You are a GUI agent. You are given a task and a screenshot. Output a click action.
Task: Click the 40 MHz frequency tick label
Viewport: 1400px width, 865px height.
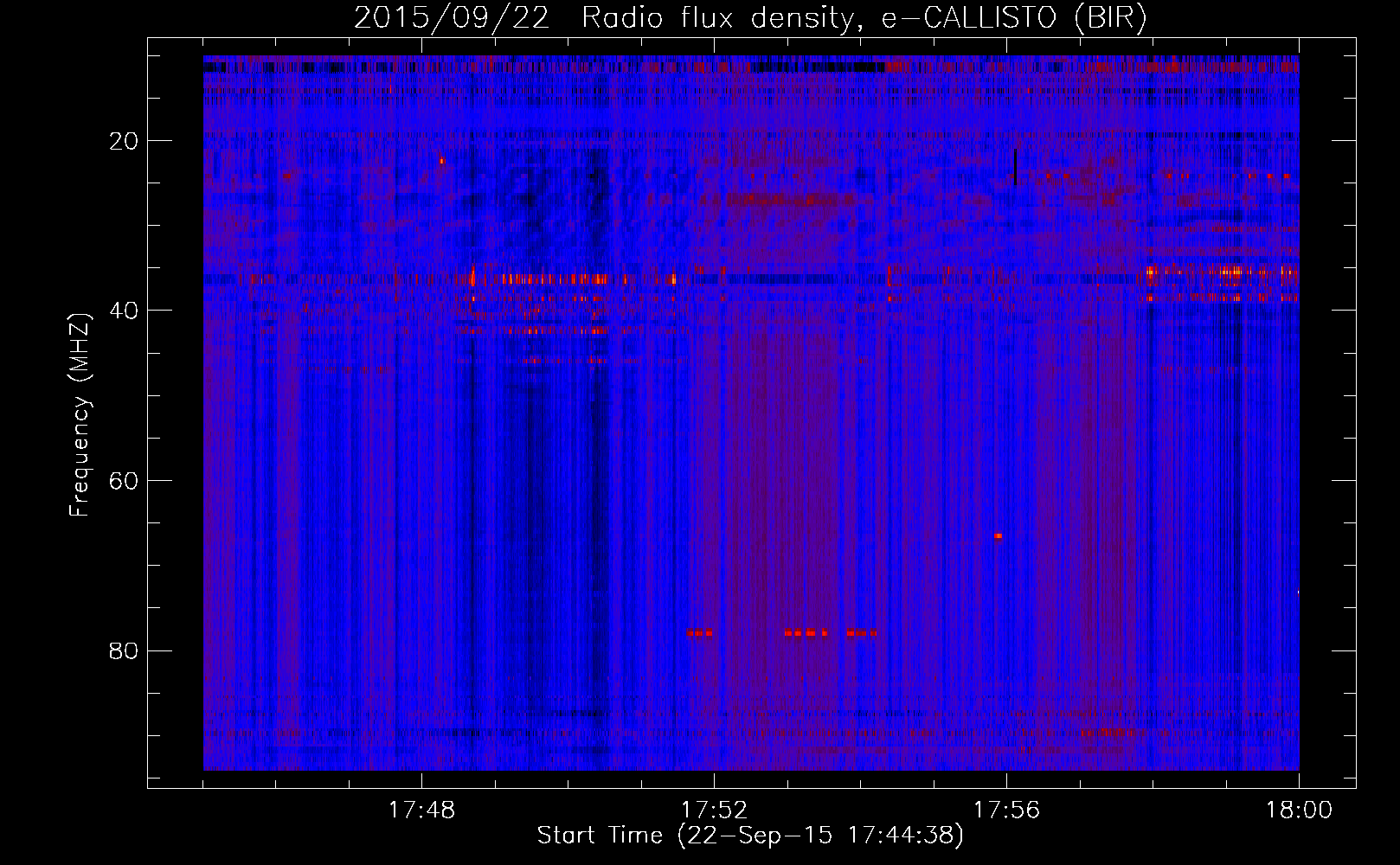click(125, 311)
